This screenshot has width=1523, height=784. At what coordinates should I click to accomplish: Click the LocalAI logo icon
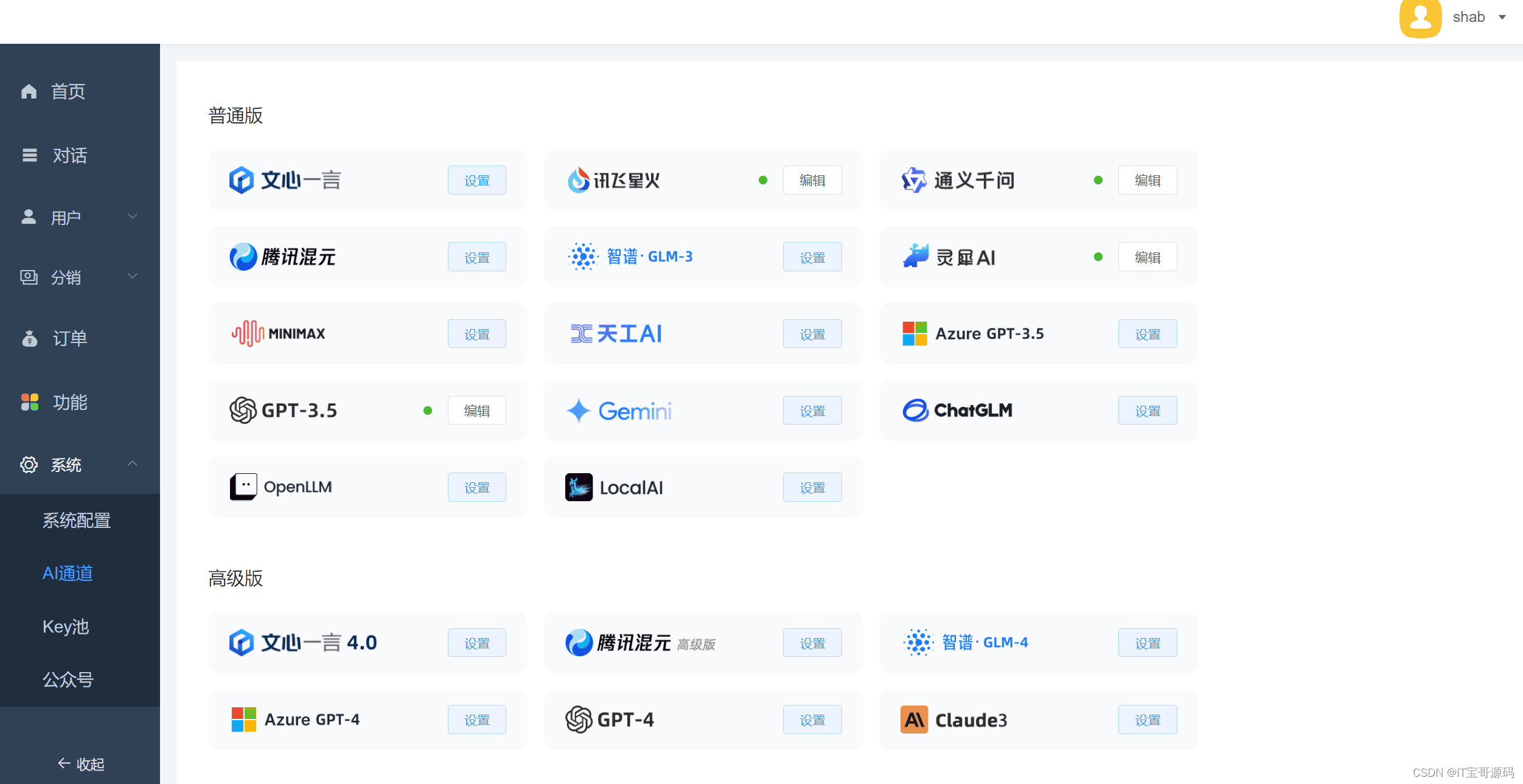click(579, 487)
